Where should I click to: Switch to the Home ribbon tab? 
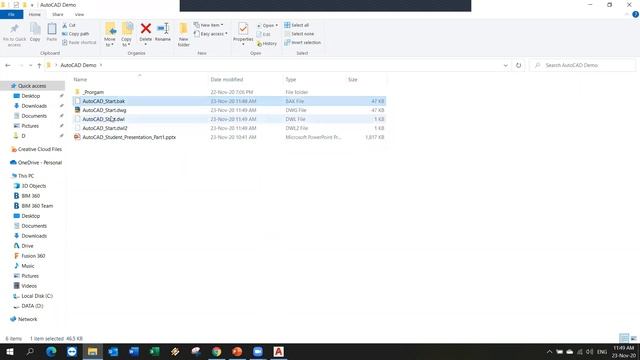point(35,15)
